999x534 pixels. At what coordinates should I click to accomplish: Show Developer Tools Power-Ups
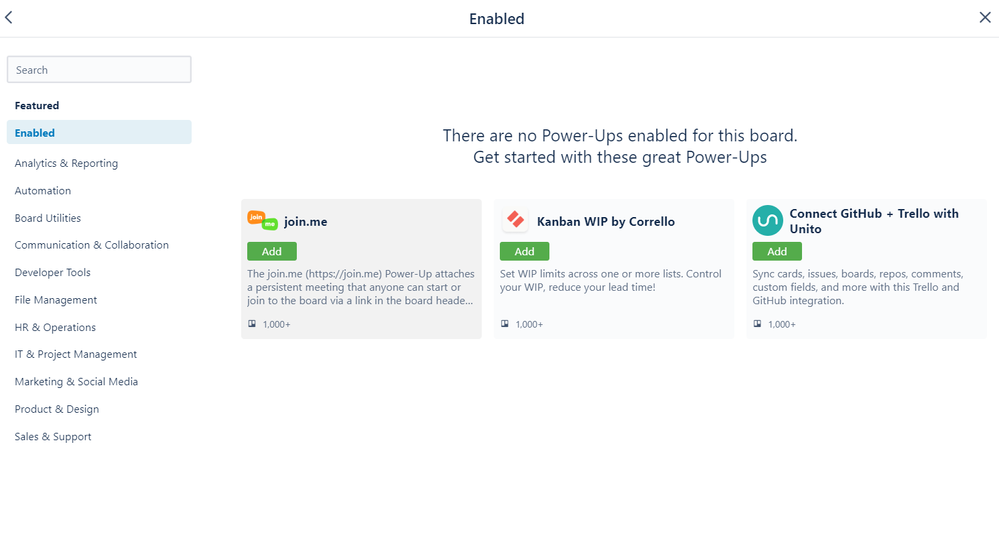(x=53, y=273)
